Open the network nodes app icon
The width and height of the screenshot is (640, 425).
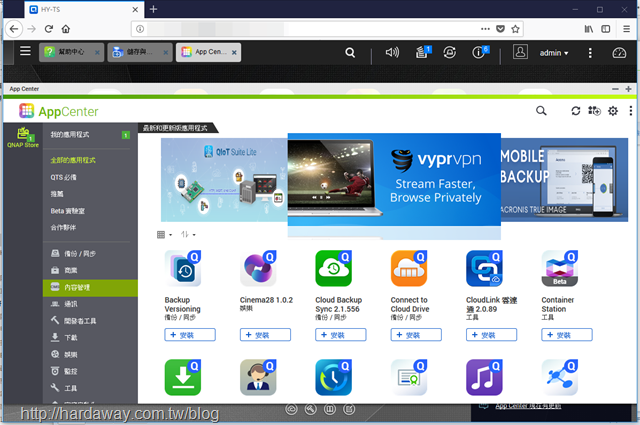560,378
